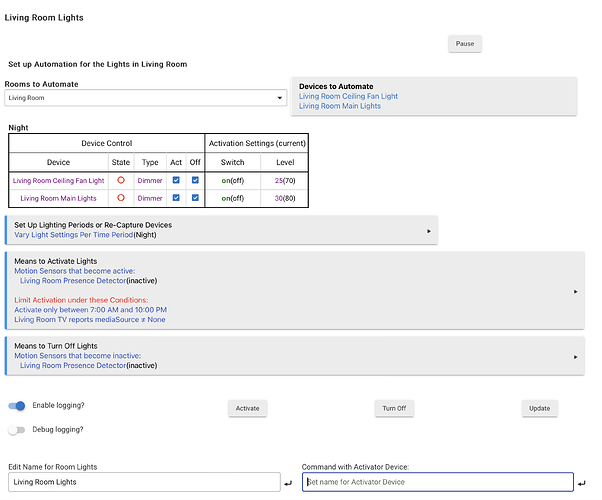Click the Turn Off button
The width and height of the screenshot is (602, 500).
click(394, 408)
